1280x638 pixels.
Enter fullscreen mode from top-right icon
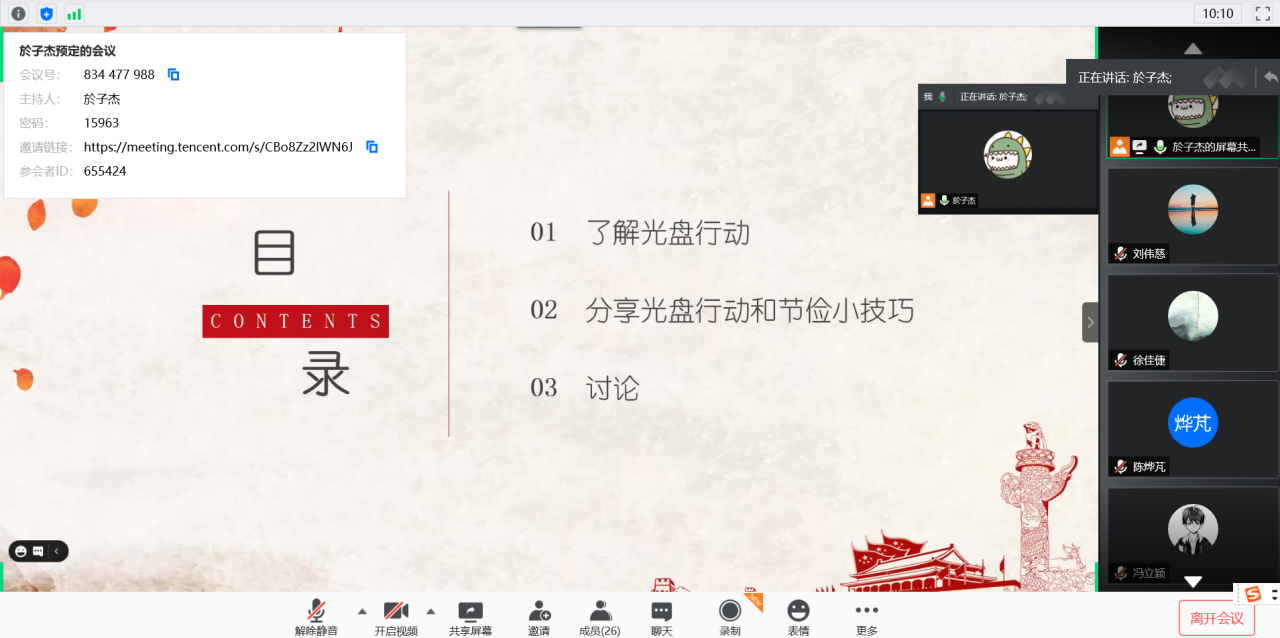[1262, 14]
